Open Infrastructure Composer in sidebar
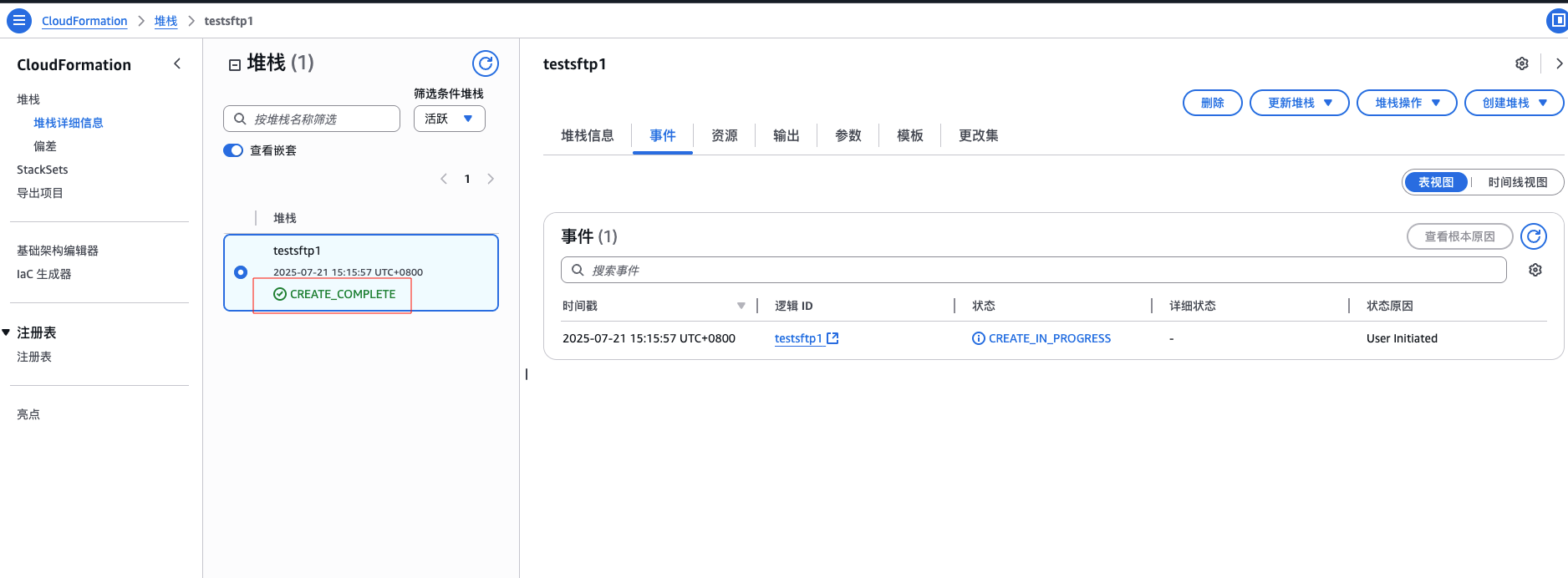Image resolution: width=1568 pixels, height=578 pixels. [x=58, y=251]
